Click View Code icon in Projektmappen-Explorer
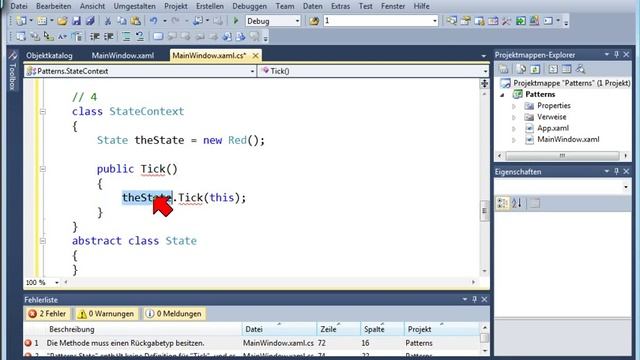The height and width of the screenshot is (360, 640). click(x=553, y=69)
